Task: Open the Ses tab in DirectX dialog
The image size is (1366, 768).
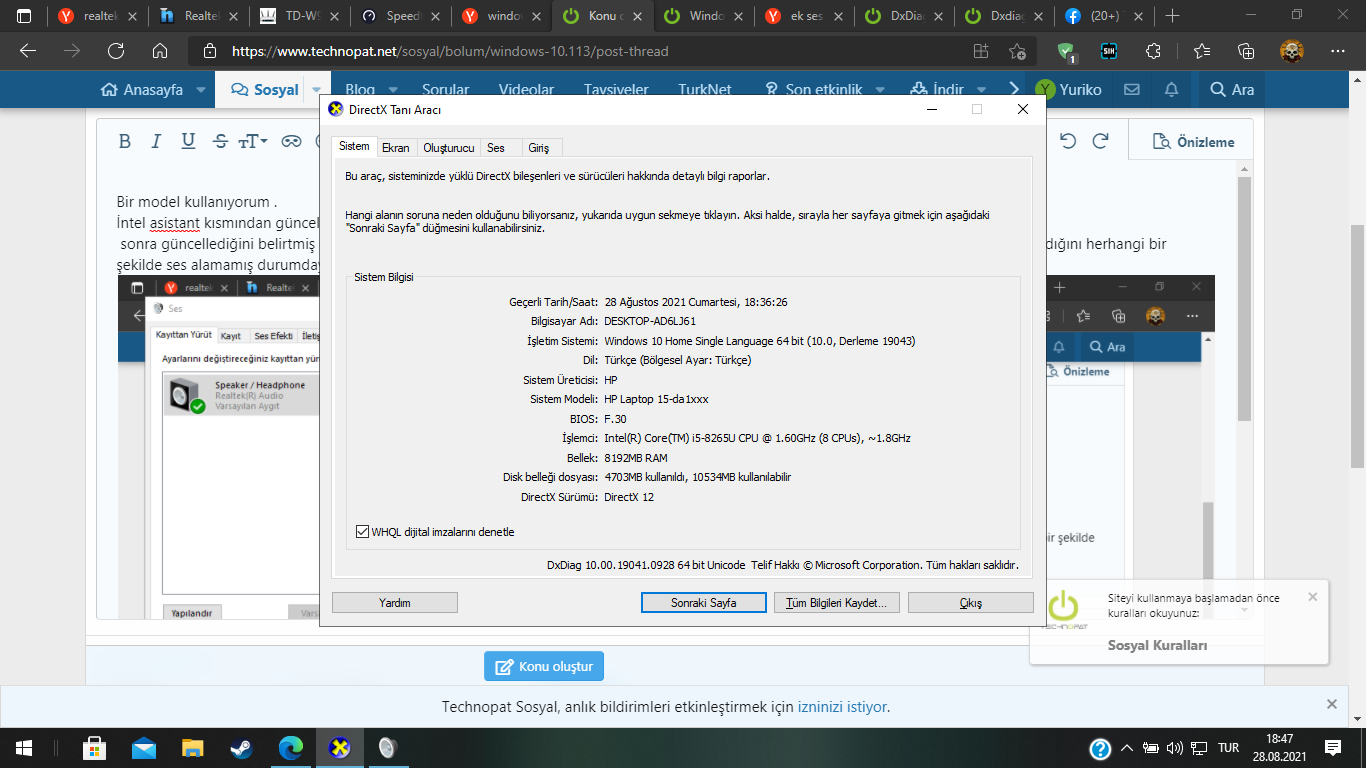Action: click(x=496, y=148)
